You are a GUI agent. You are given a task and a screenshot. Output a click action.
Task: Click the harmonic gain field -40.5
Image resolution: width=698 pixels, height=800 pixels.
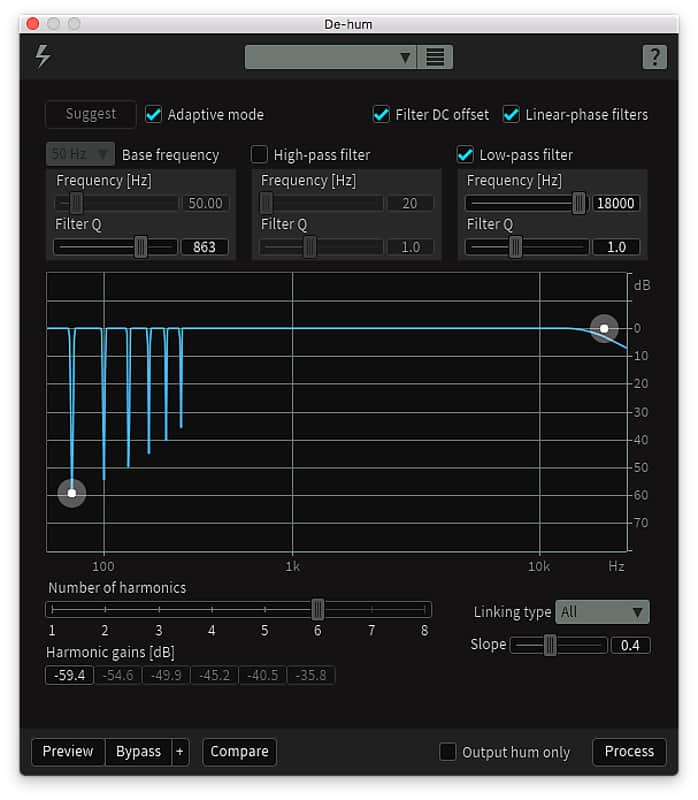263,675
